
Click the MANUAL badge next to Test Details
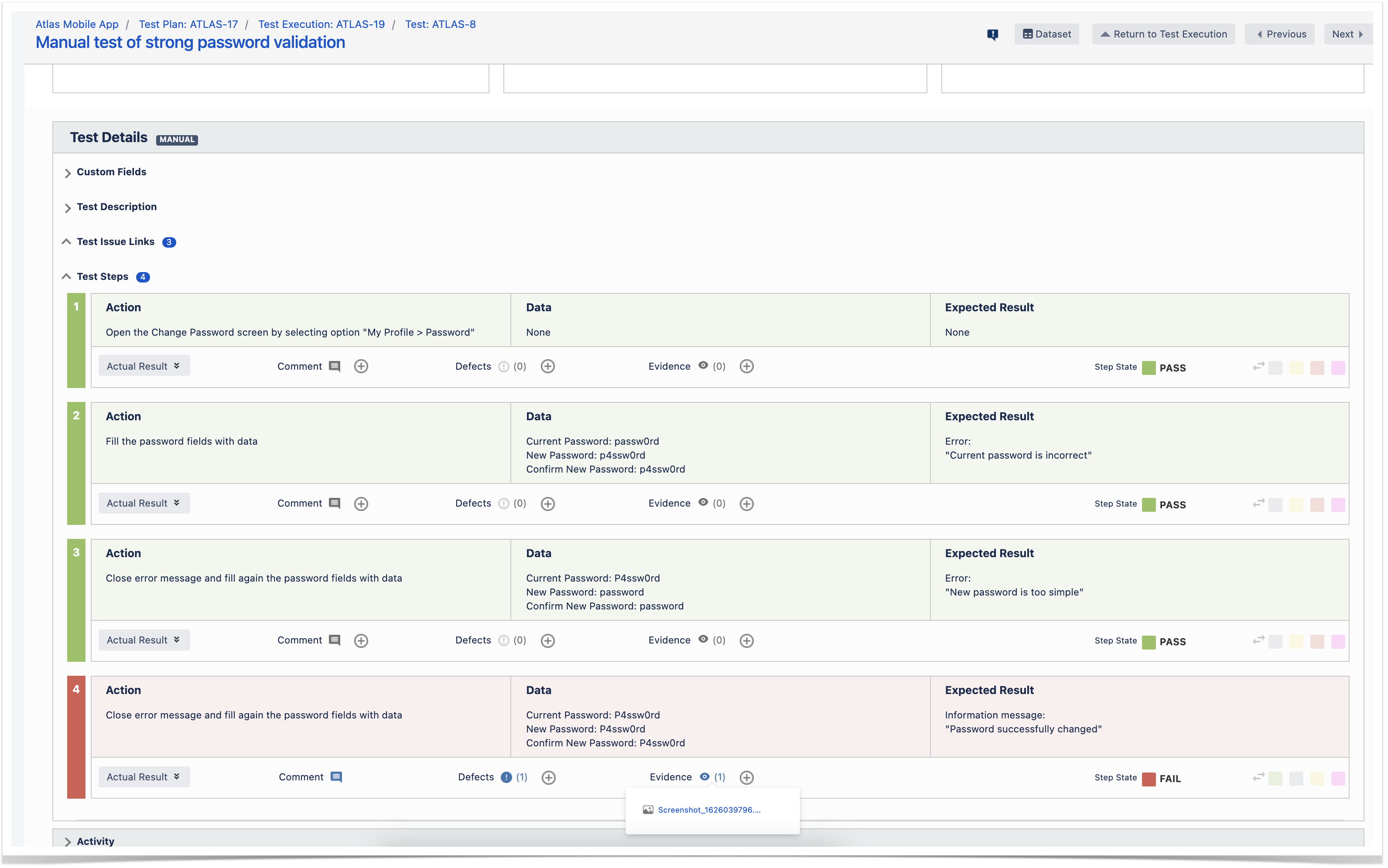point(177,140)
